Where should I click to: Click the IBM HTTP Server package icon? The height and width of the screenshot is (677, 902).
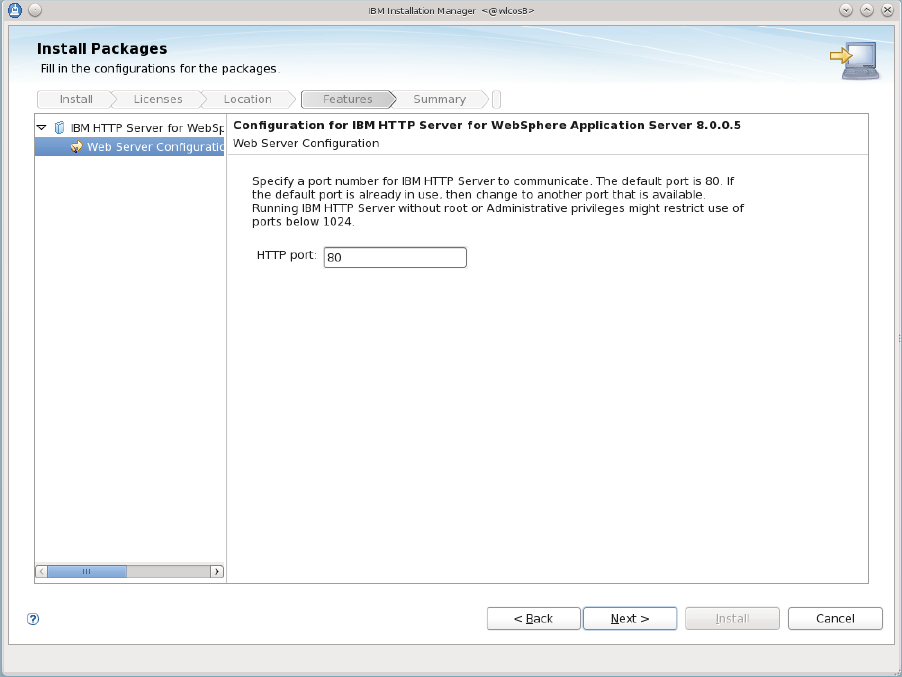tap(59, 128)
